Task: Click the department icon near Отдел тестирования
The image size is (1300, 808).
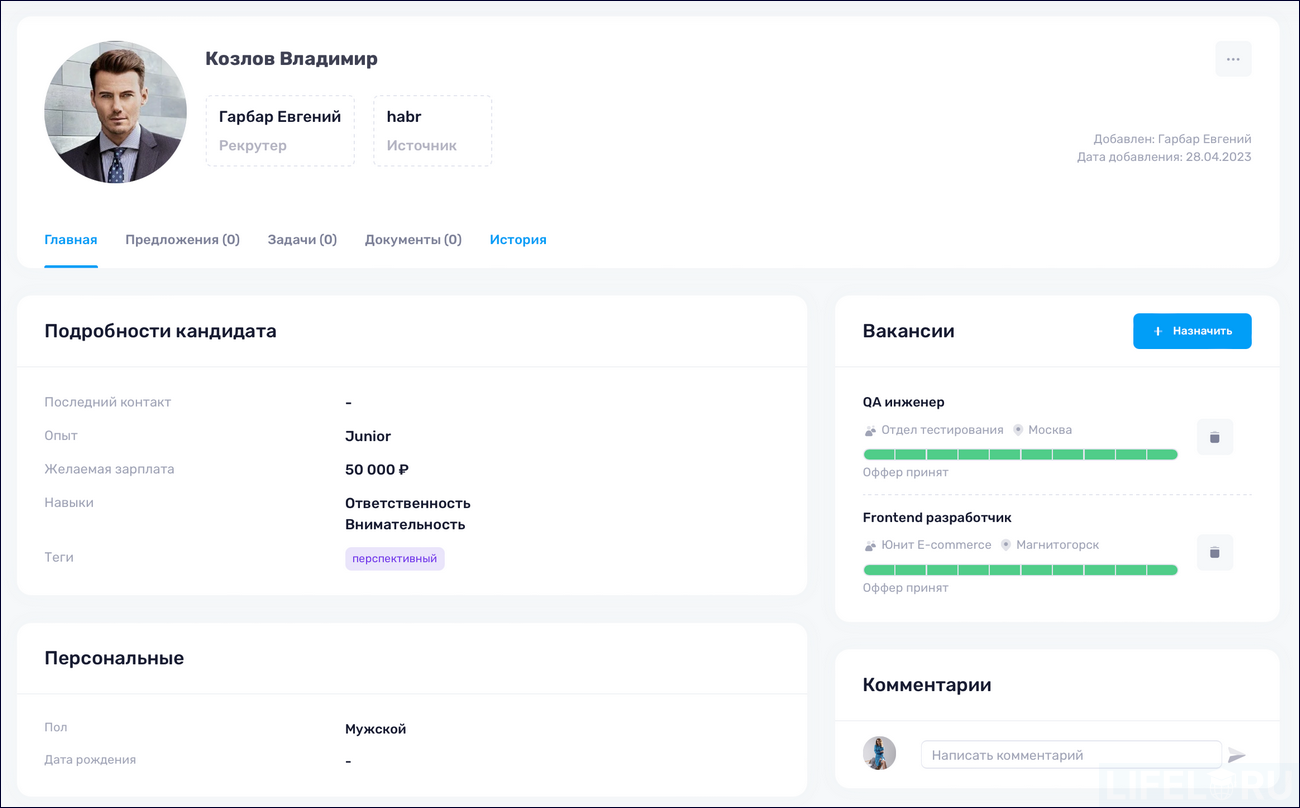Action: click(x=868, y=429)
